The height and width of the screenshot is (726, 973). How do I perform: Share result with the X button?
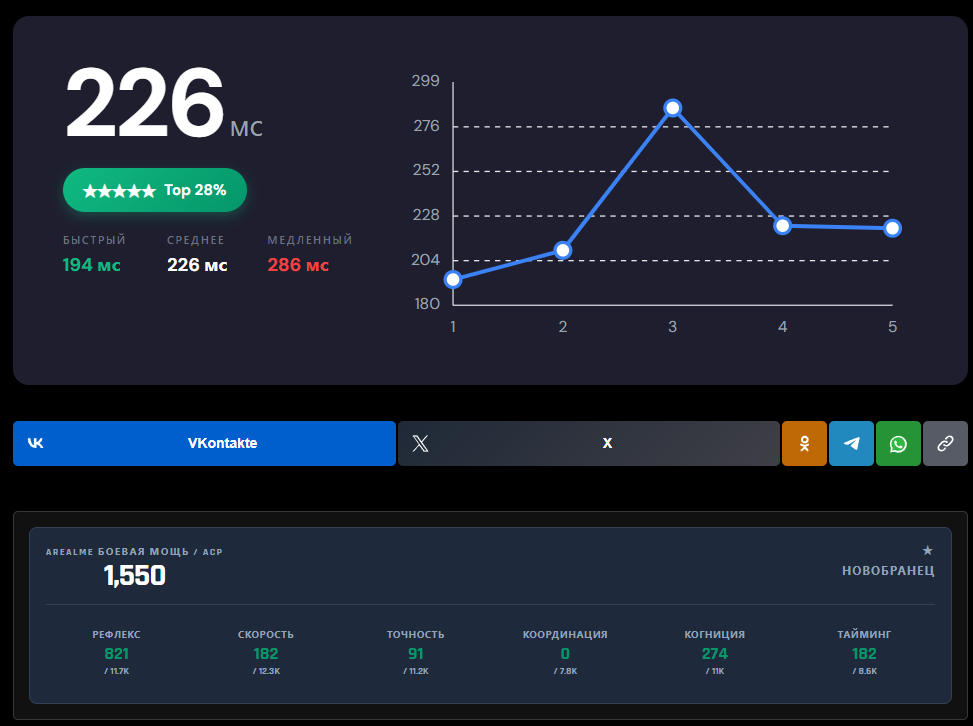(x=588, y=443)
